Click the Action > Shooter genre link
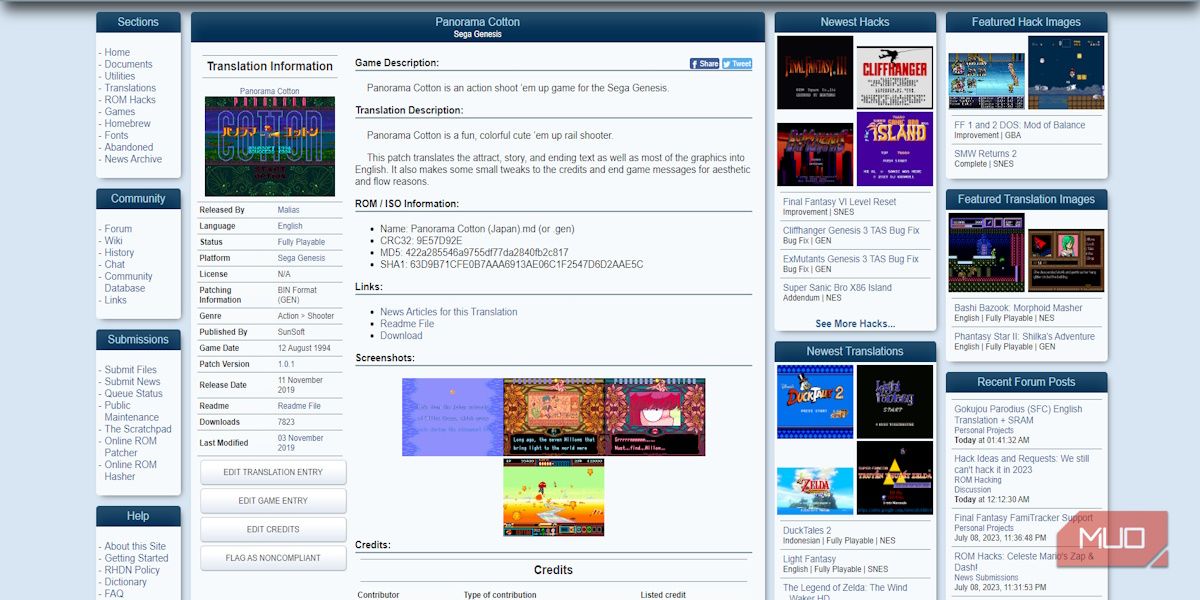Screen dimensions: 1200x600 tap(306, 316)
